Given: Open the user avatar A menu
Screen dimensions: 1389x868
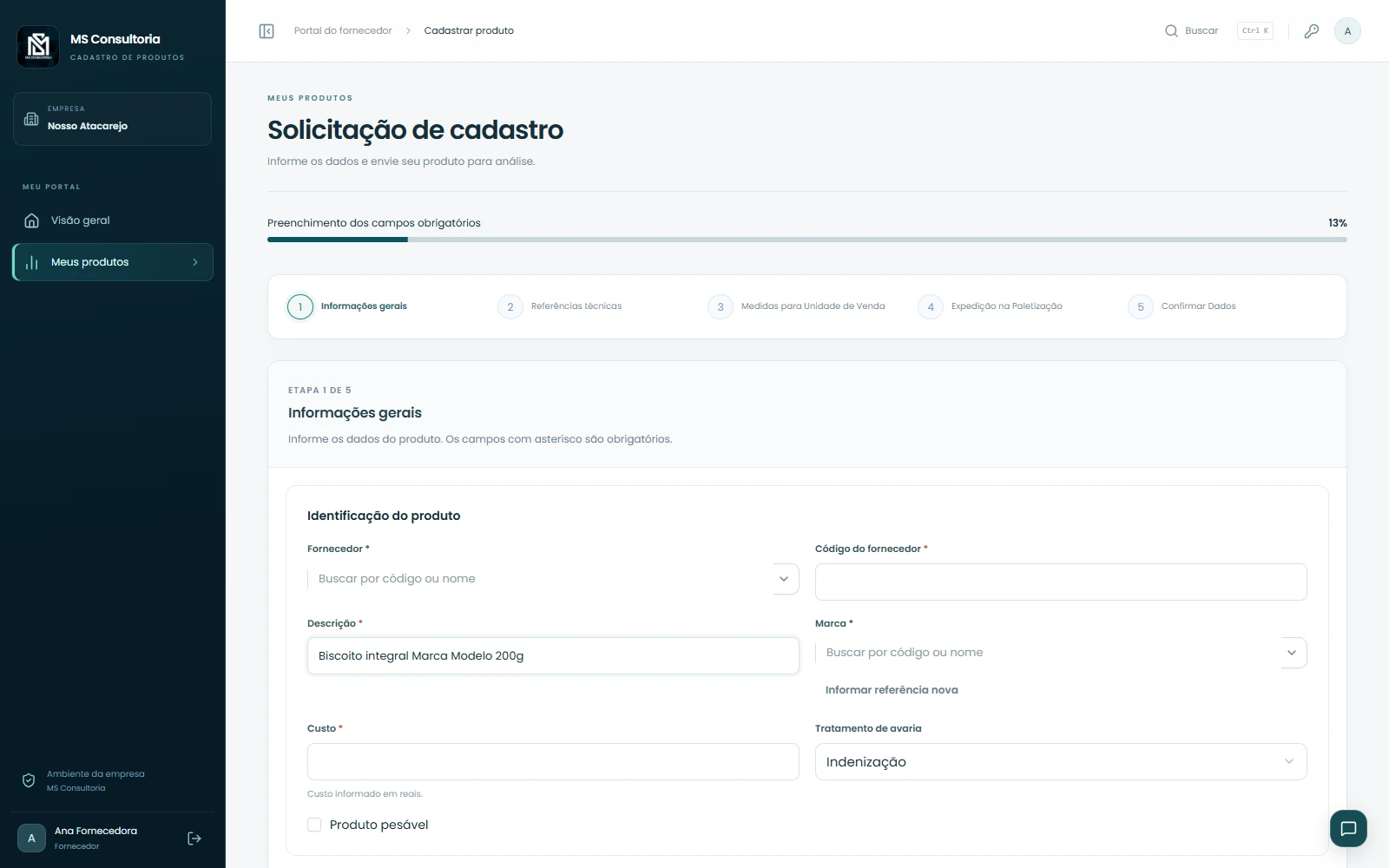Looking at the screenshot, I should pyautogui.click(x=1347, y=31).
